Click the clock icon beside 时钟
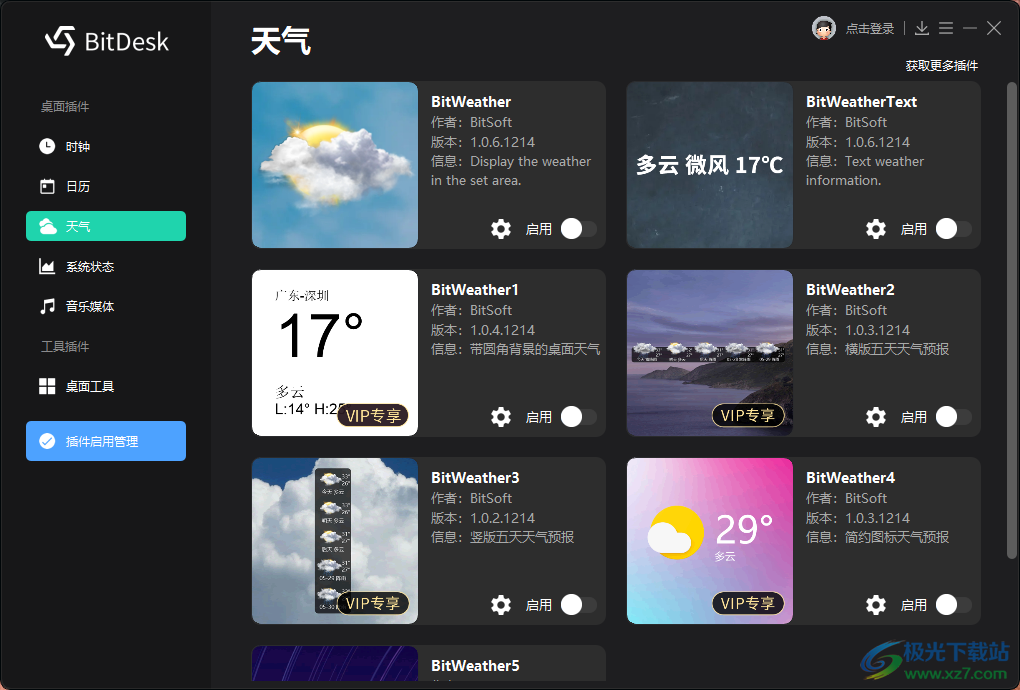 coord(47,146)
